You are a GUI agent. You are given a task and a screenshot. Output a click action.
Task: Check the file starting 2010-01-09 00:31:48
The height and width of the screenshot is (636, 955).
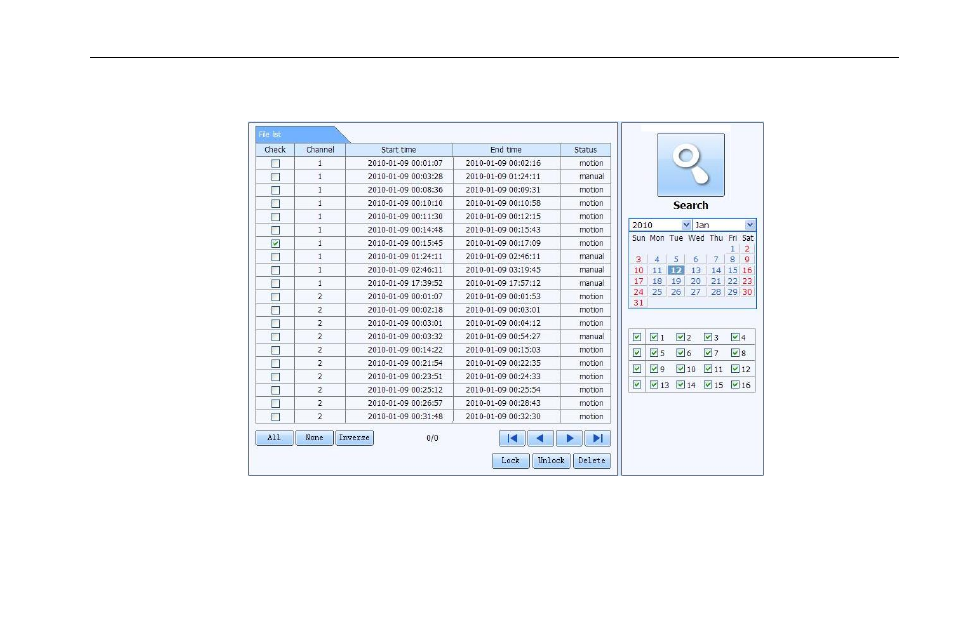[x=275, y=417]
